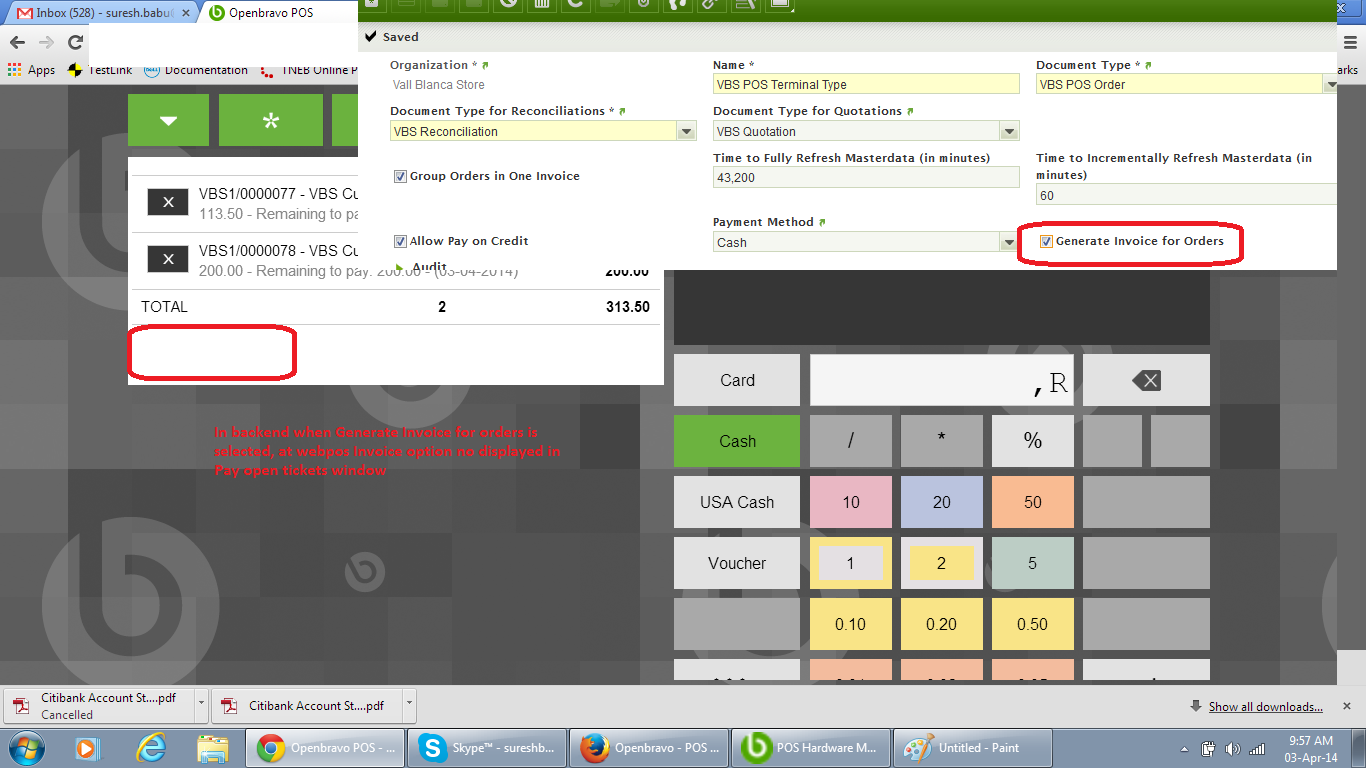The width and height of the screenshot is (1366, 768).
Task: Tap the 0.50 coin key
Action: pyautogui.click(x=1033, y=624)
